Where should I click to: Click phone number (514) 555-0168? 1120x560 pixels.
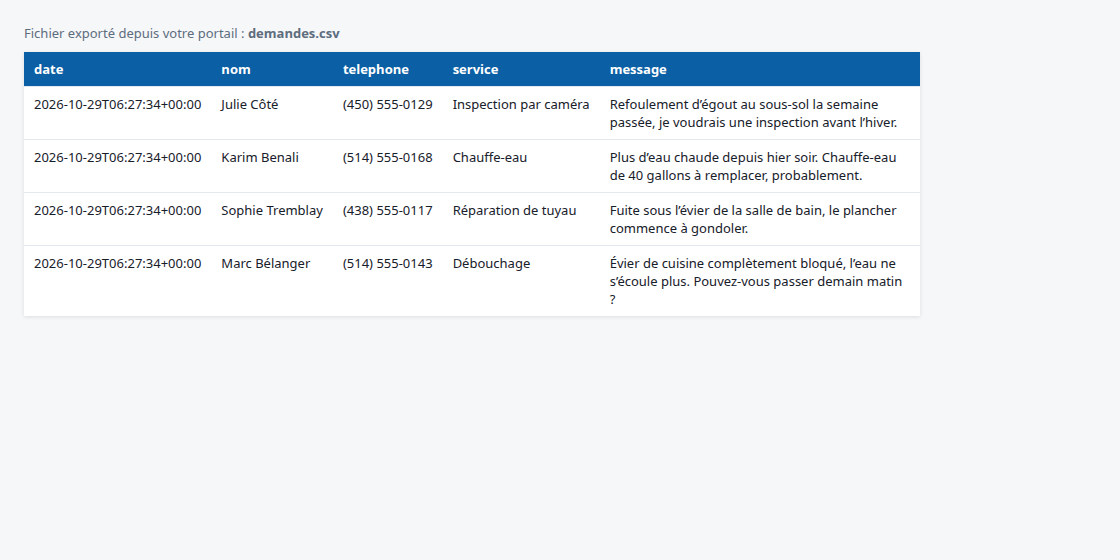click(x=387, y=158)
